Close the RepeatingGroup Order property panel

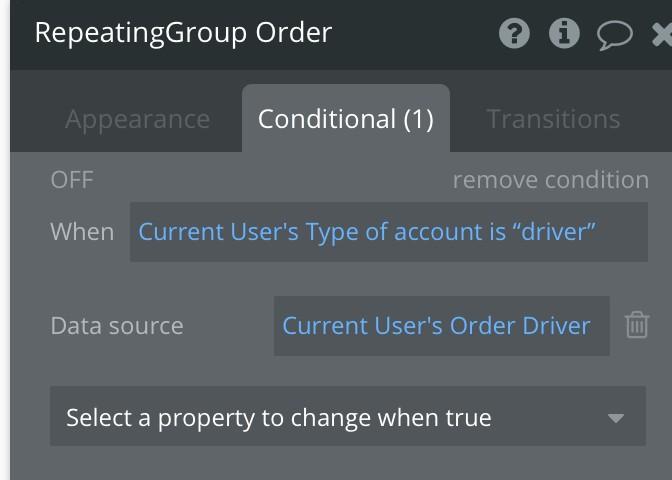point(662,34)
